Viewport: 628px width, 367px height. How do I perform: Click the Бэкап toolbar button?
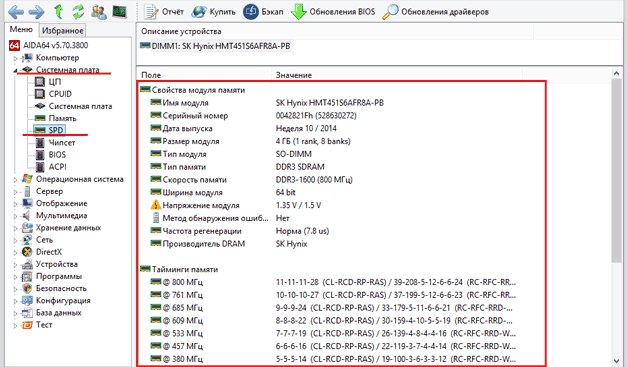pyautogui.click(x=263, y=12)
